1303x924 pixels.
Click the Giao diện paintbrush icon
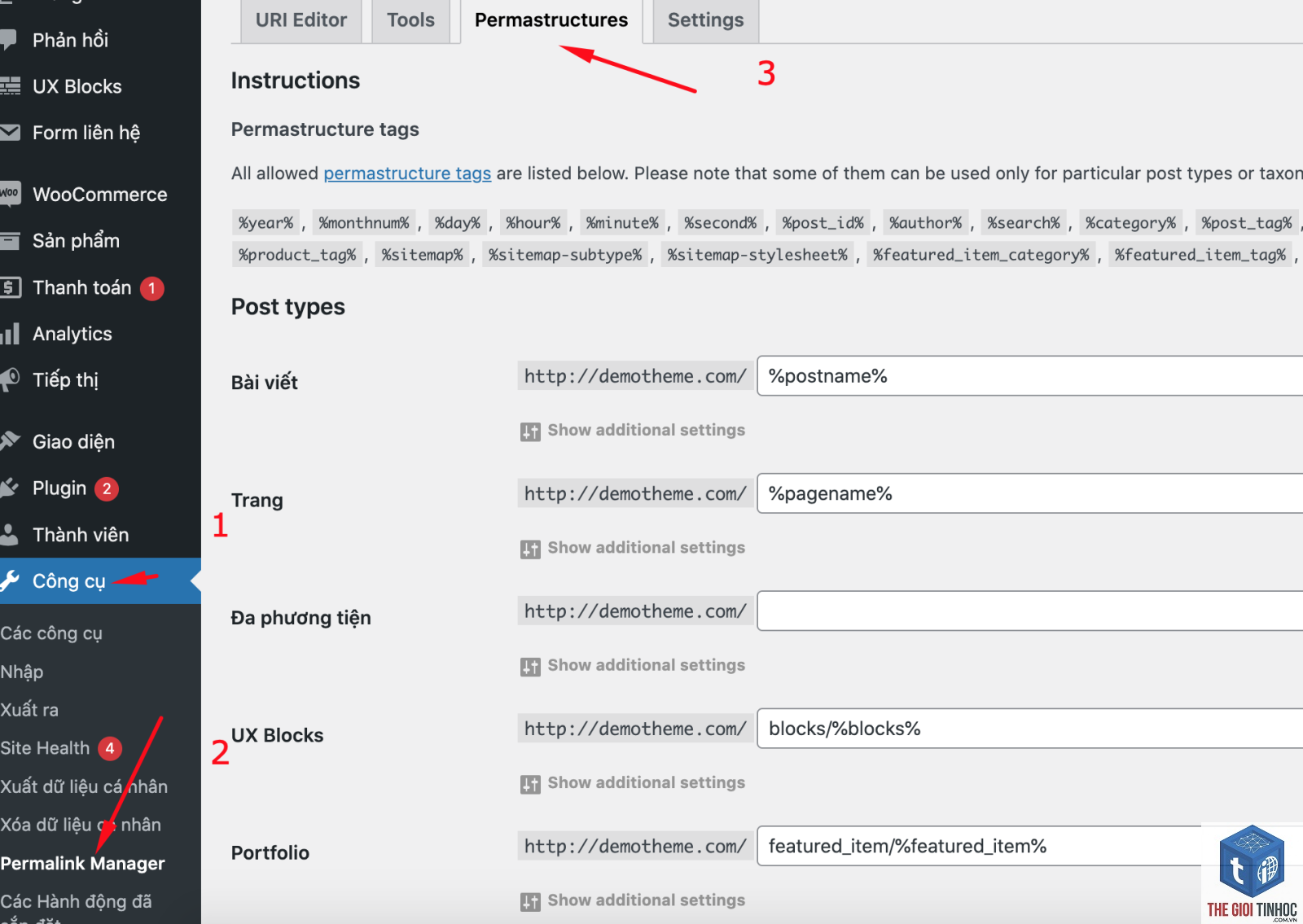pos(10,441)
